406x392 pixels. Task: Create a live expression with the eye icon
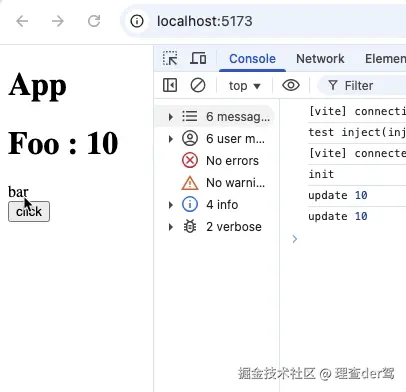pos(291,85)
